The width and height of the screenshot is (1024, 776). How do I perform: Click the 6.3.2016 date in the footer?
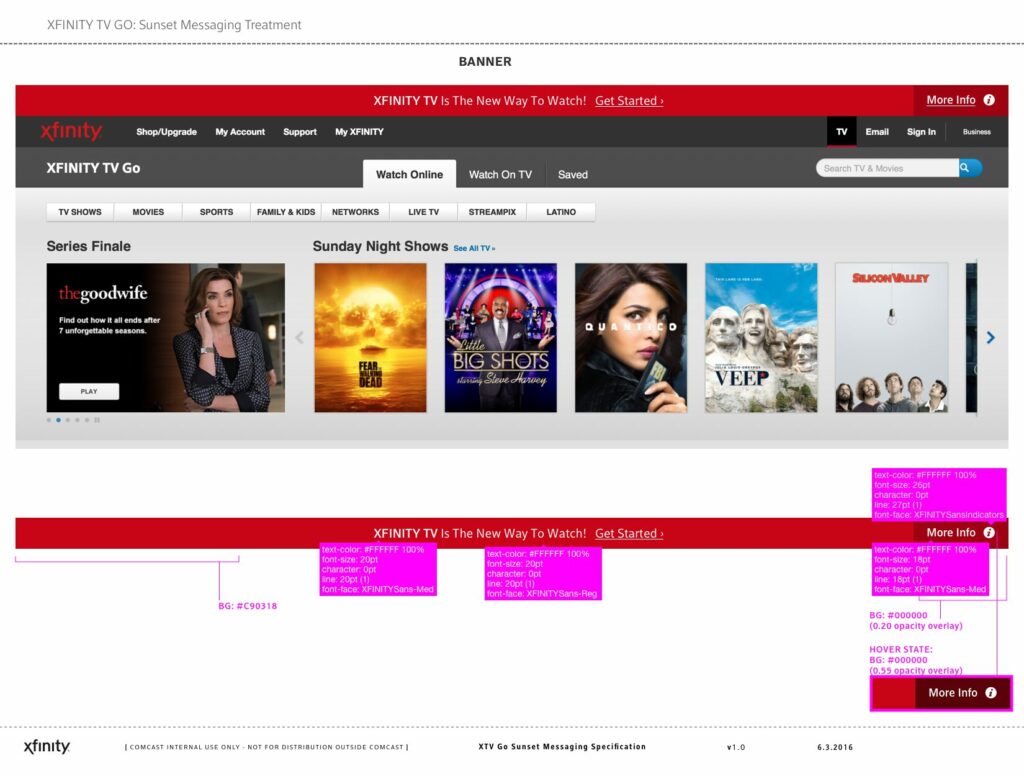tap(835, 747)
